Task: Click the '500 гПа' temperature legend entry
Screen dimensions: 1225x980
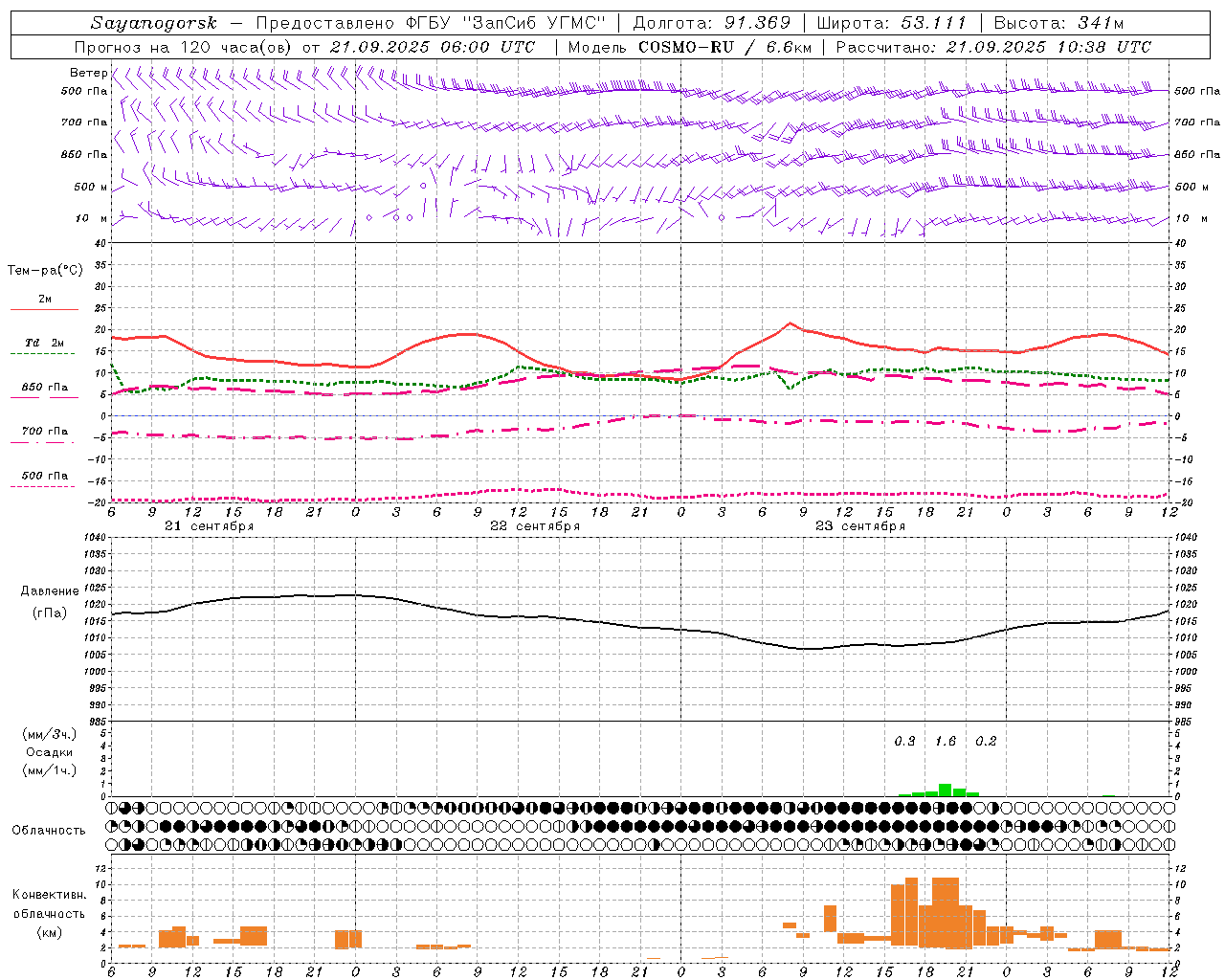Action: point(45,476)
